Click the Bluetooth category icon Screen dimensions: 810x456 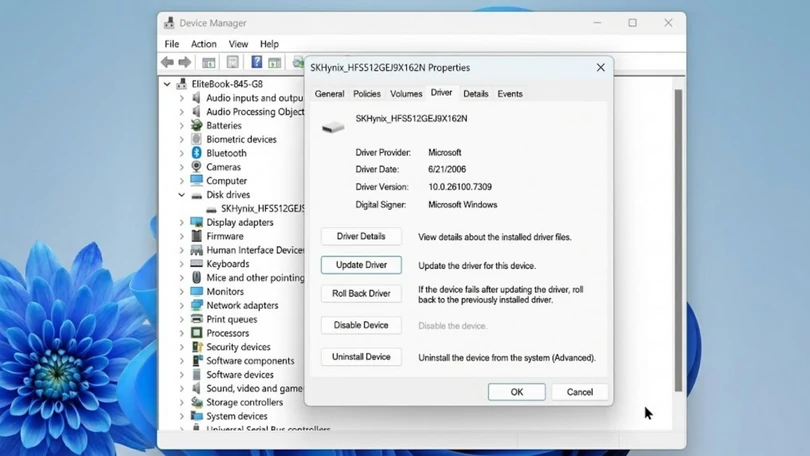196,153
